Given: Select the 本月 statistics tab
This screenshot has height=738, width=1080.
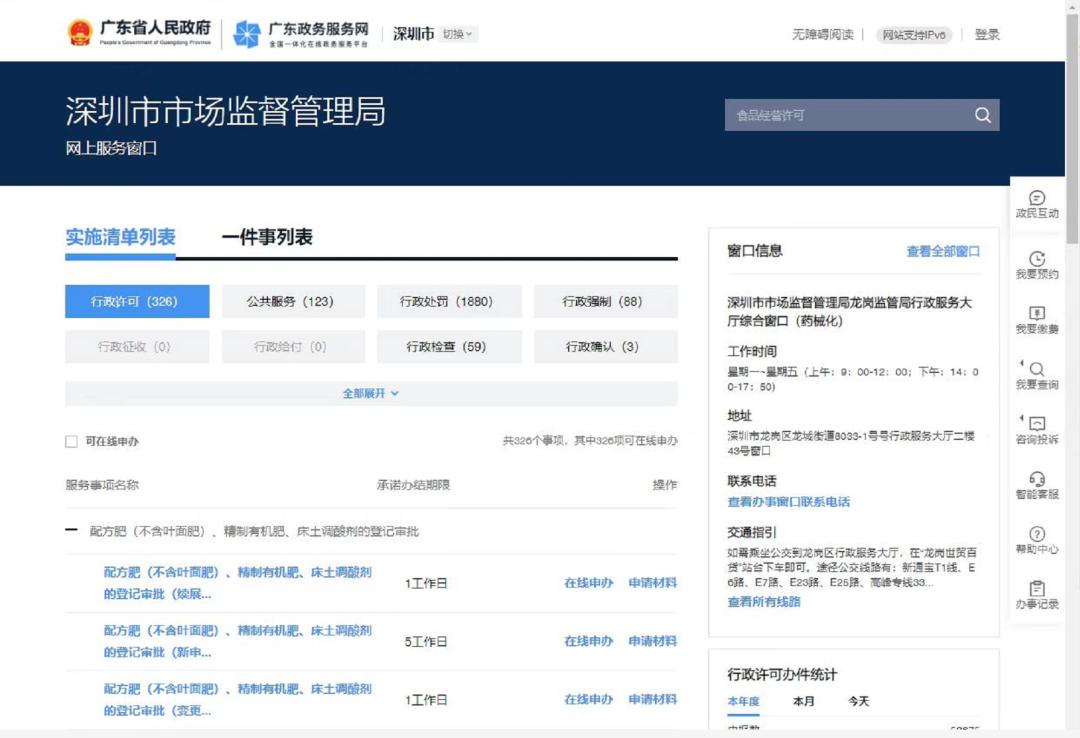Looking at the screenshot, I should click(x=803, y=702).
